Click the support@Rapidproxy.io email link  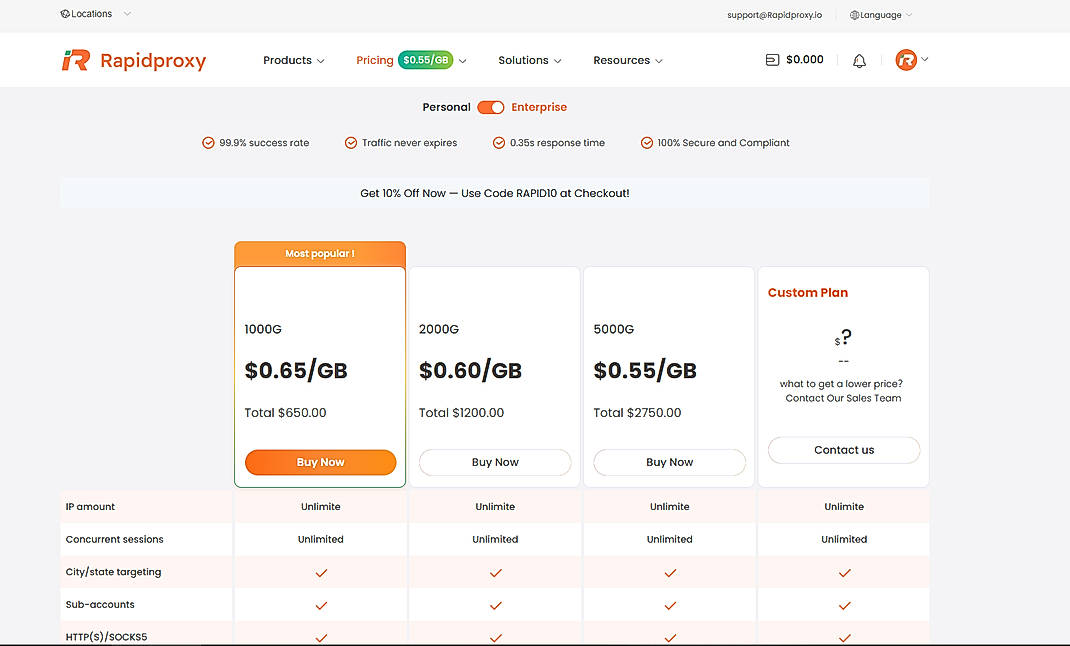(x=775, y=15)
